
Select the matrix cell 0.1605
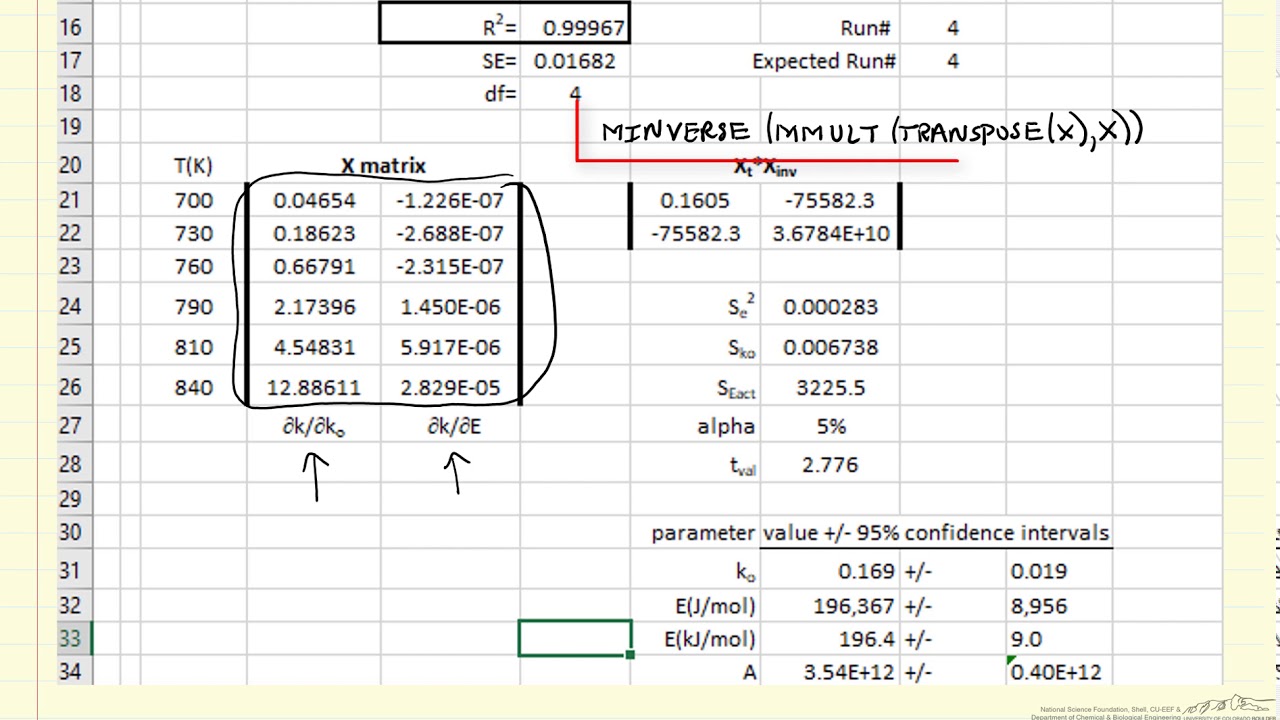[695, 200]
